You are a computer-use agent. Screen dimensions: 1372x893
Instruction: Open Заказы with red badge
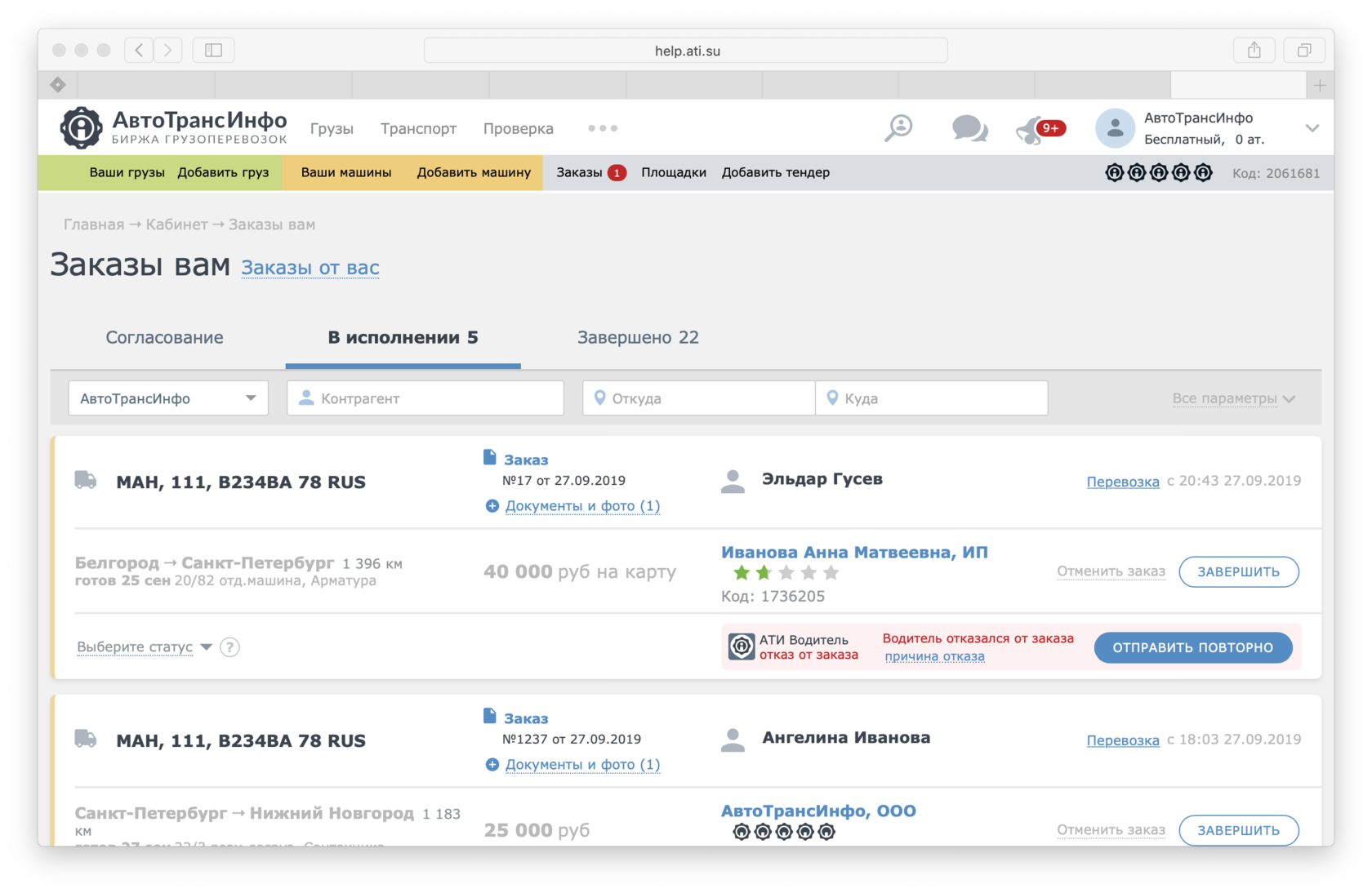coord(591,172)
